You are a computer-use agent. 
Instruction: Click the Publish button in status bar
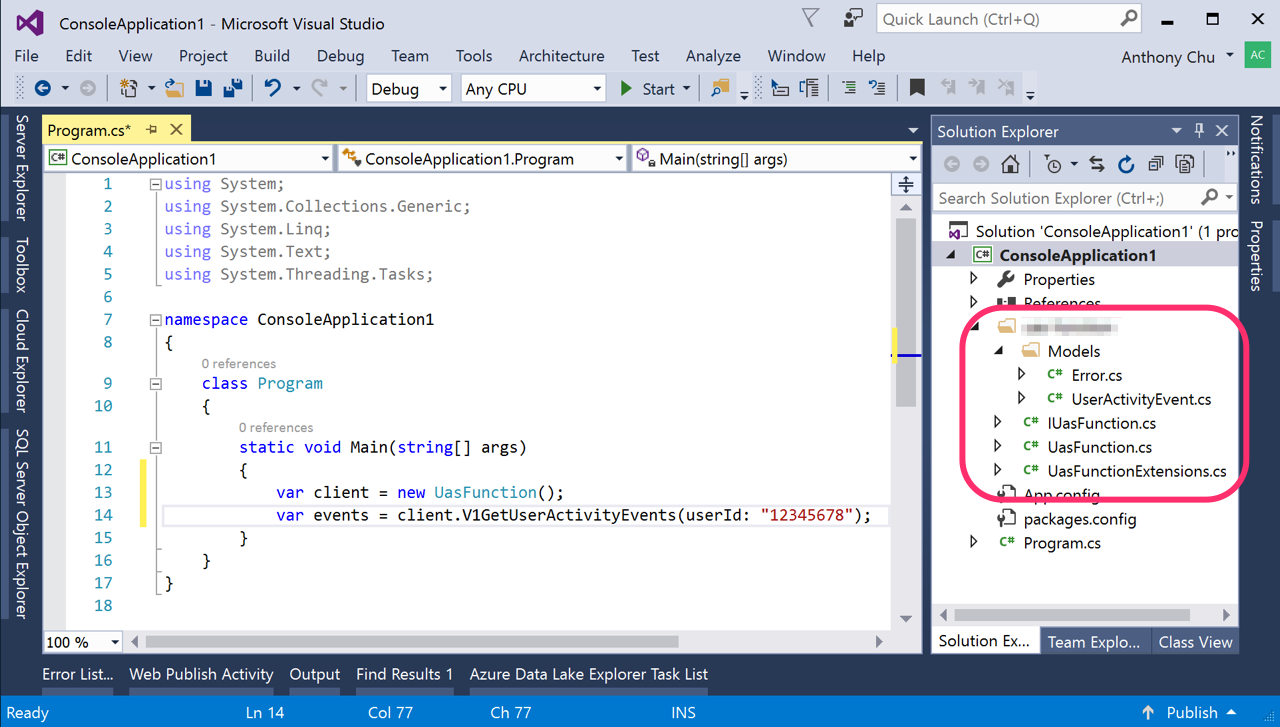(1191, 712)
